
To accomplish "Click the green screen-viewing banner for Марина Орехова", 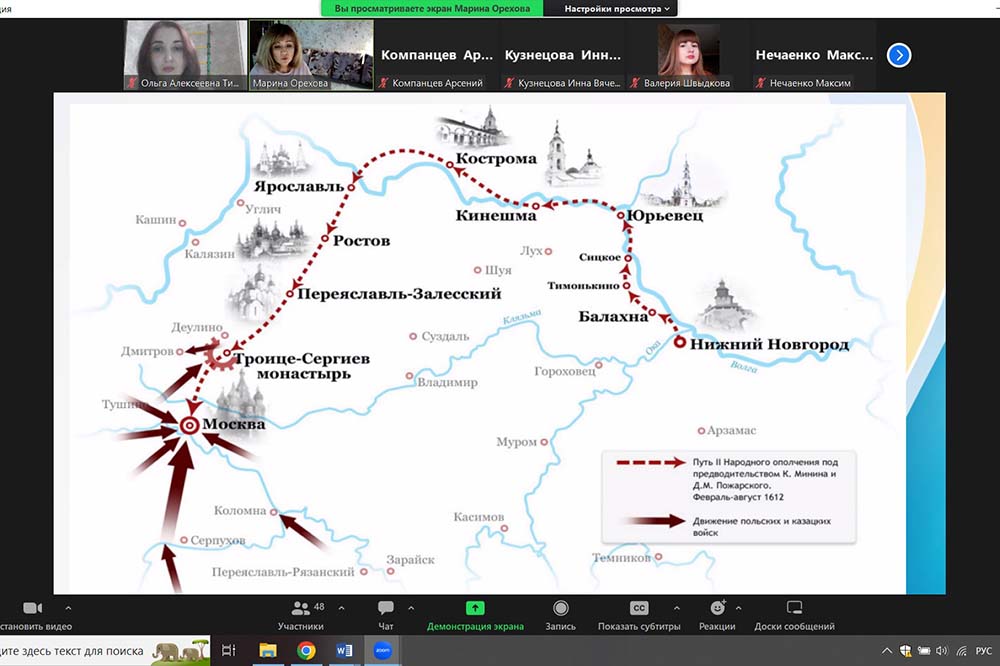I will point(432,8).
